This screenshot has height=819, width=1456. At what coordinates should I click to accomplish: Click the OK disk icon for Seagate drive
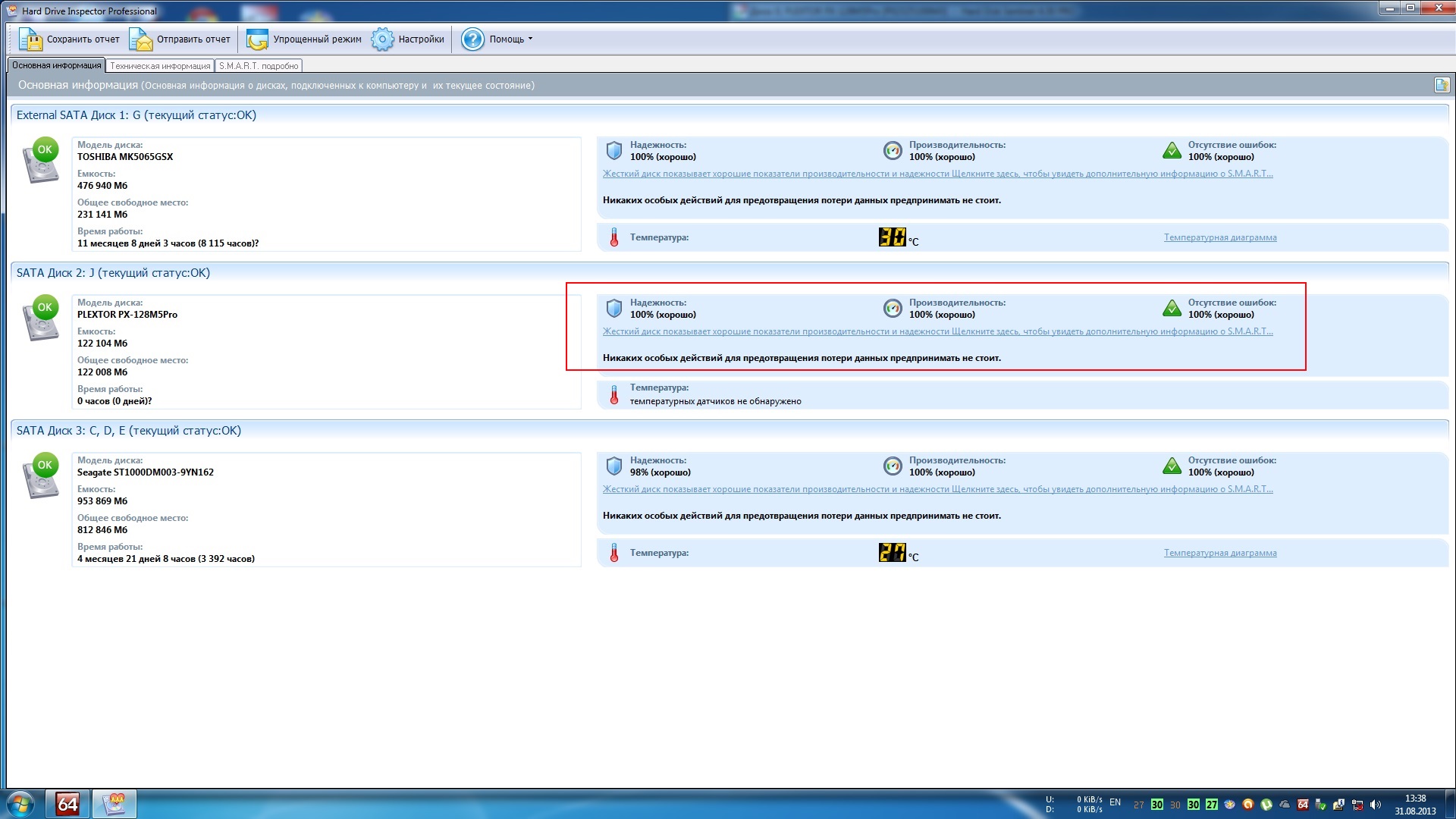pyautogui.click(x=42, y=475)
